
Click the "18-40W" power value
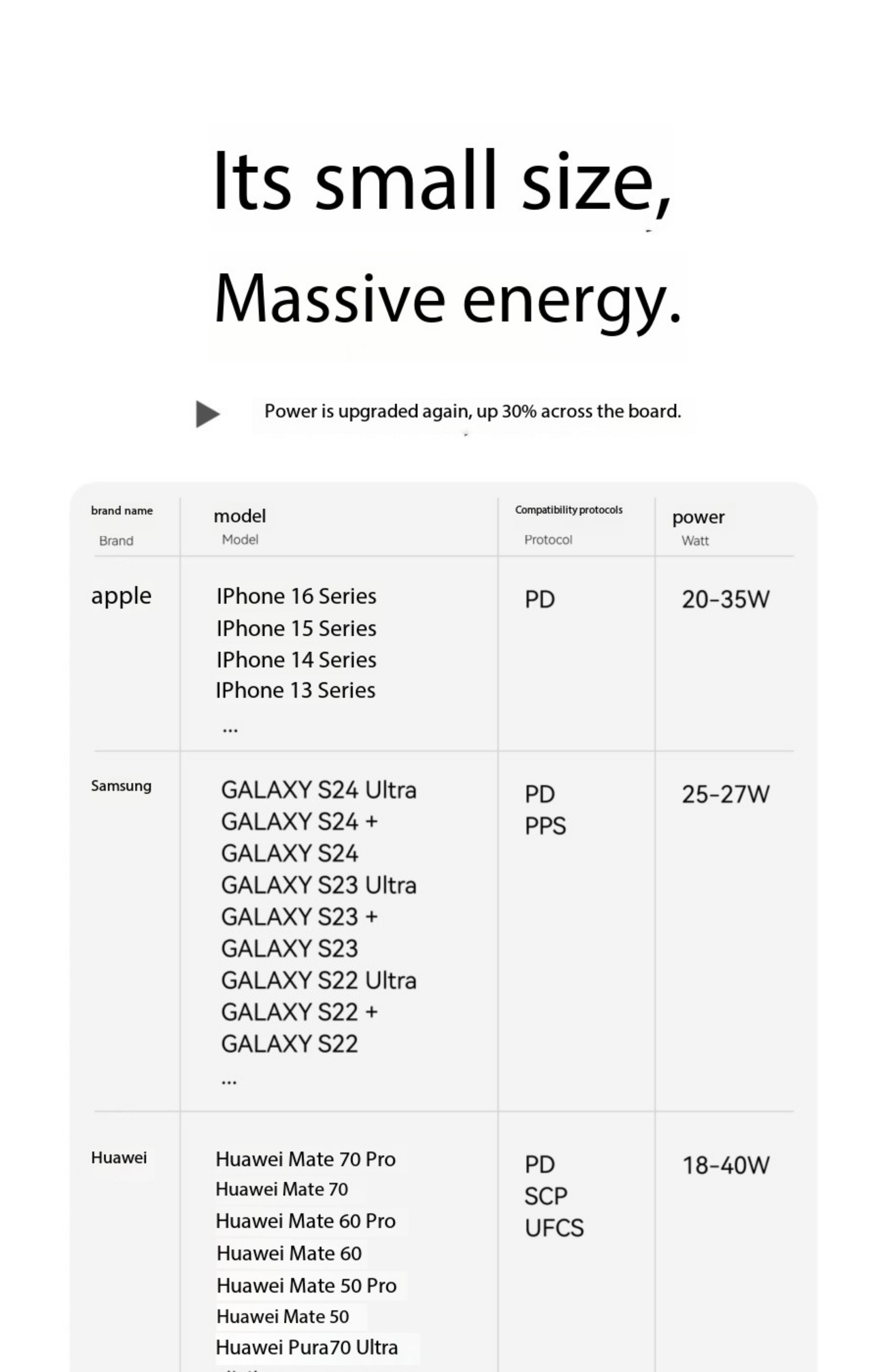726,1165
